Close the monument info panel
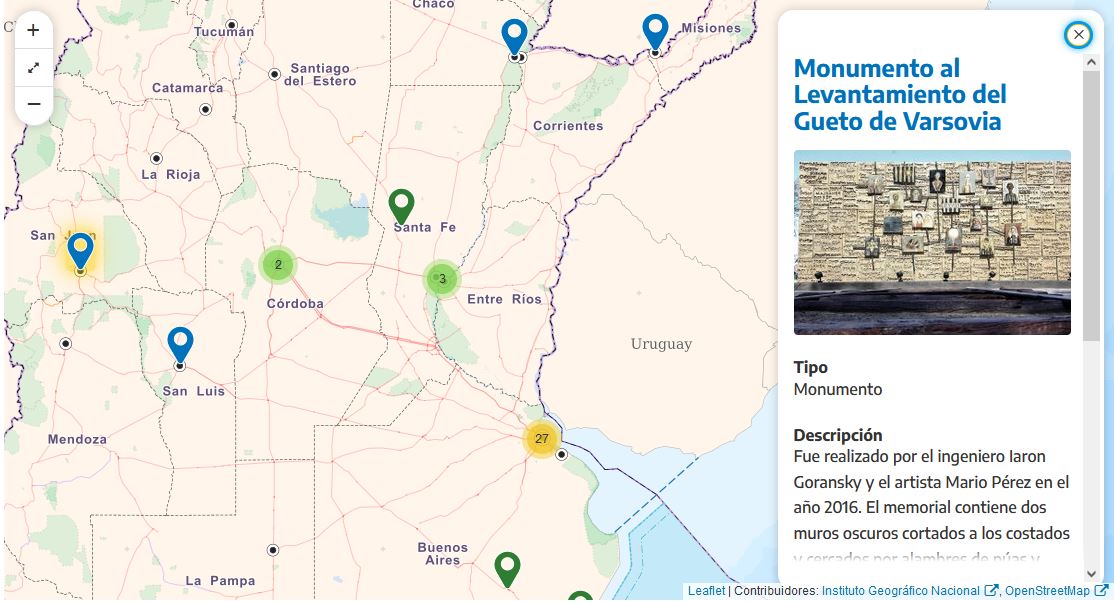Screen dimensions: 1114x602 click(x=1078, y=34)
